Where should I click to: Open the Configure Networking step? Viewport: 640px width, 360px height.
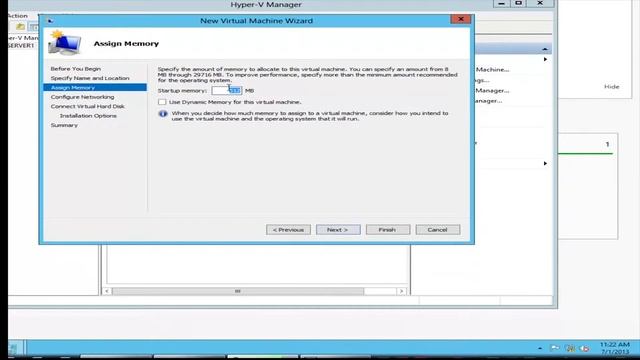click(82, 97)
